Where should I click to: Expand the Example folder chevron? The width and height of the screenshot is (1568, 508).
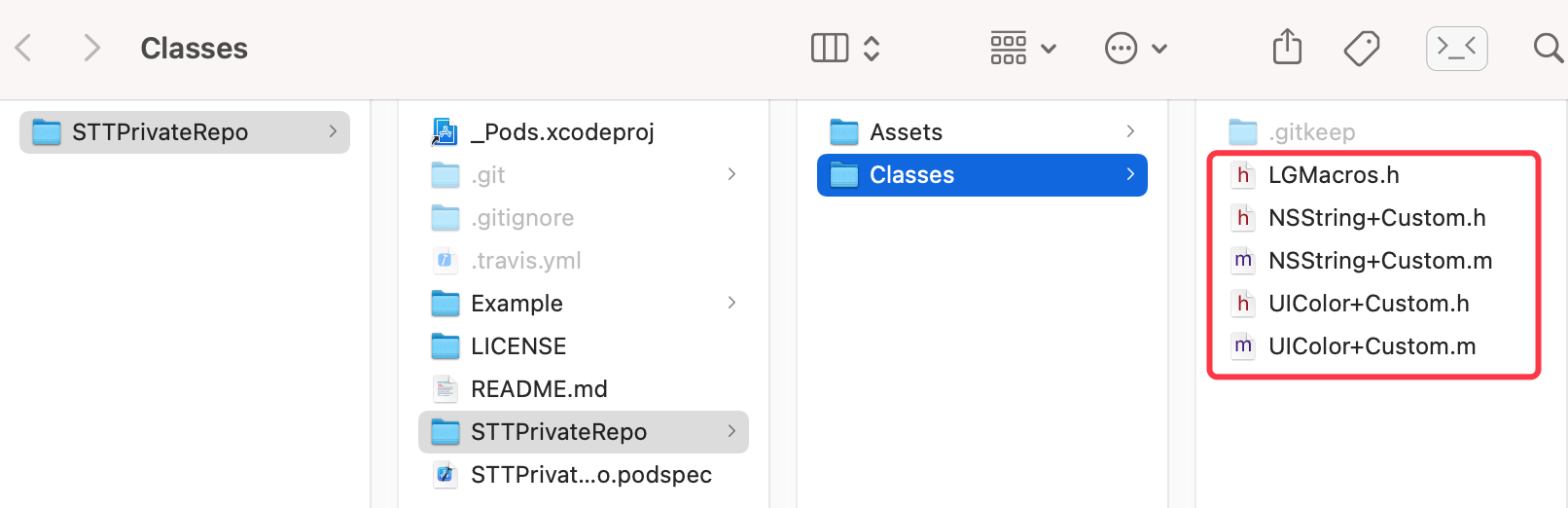pyautogui.click(x=731, y=303)
